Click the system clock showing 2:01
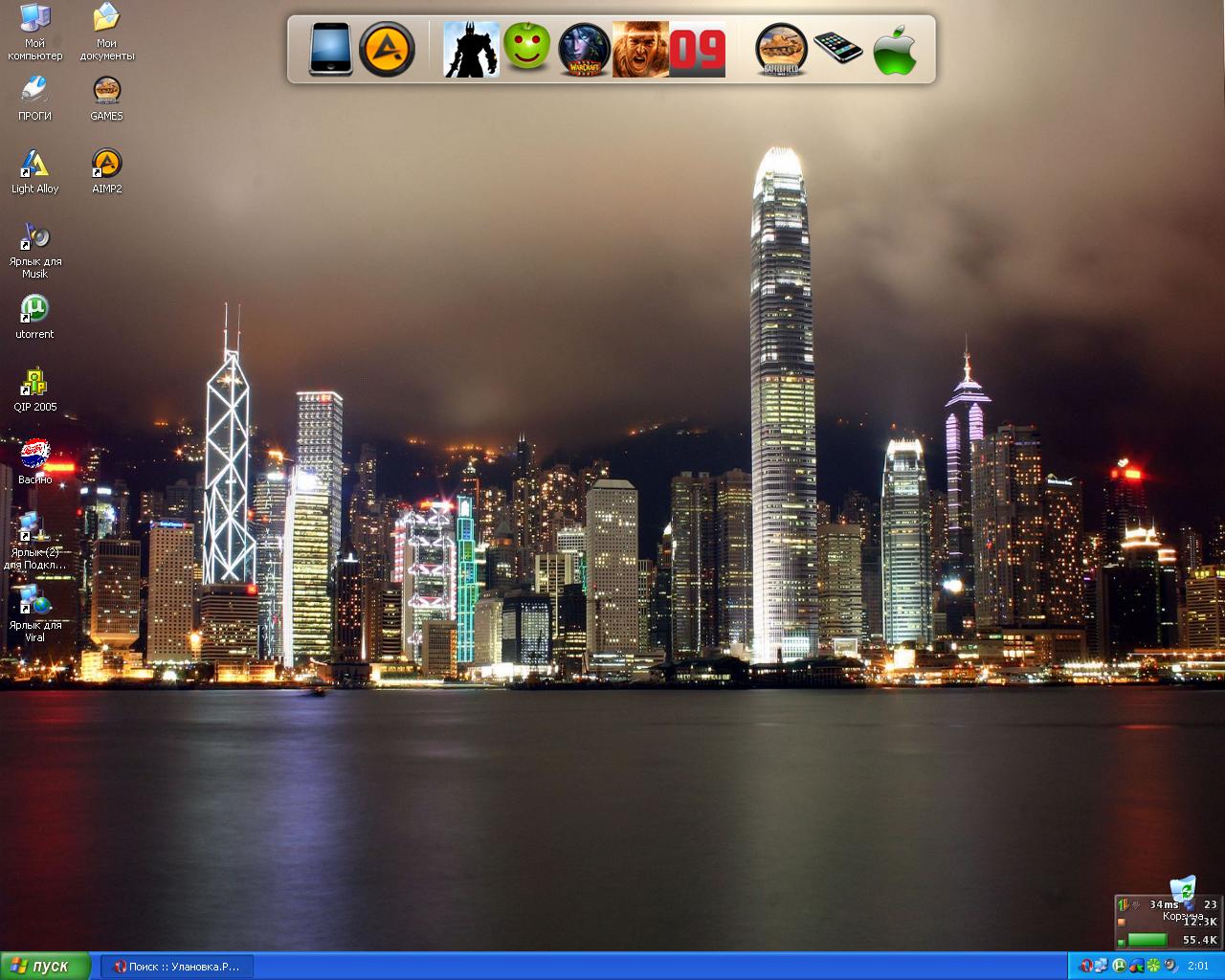The width and height of the screenshot is (1225, 980). 1198,967
